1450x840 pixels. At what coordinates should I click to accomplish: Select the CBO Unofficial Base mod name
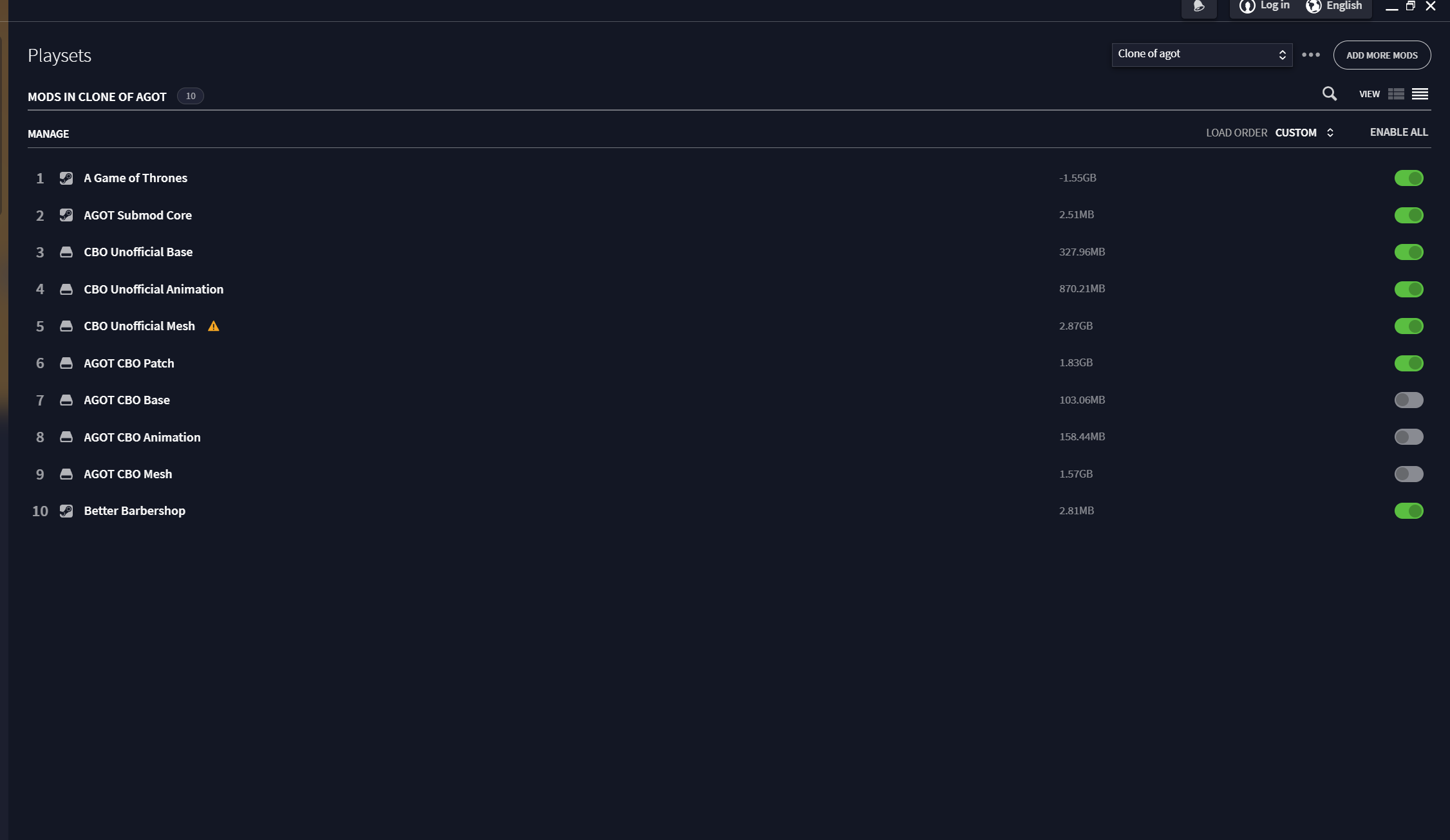(138, 252)
